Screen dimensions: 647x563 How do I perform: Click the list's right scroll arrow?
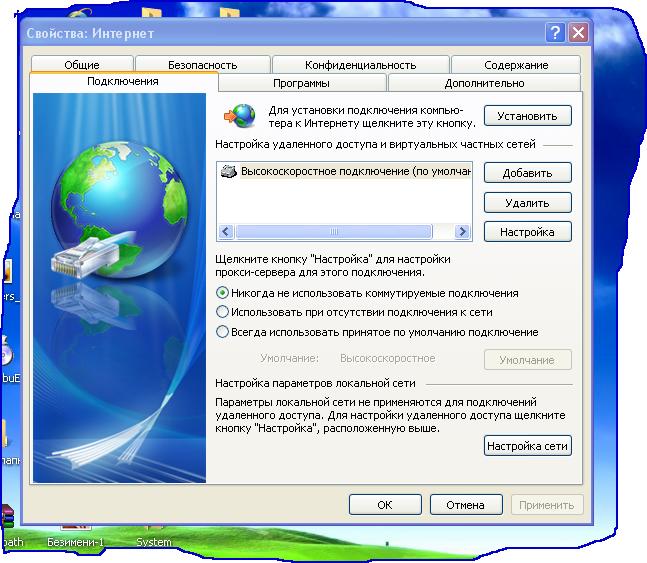(x=462, y=231)
